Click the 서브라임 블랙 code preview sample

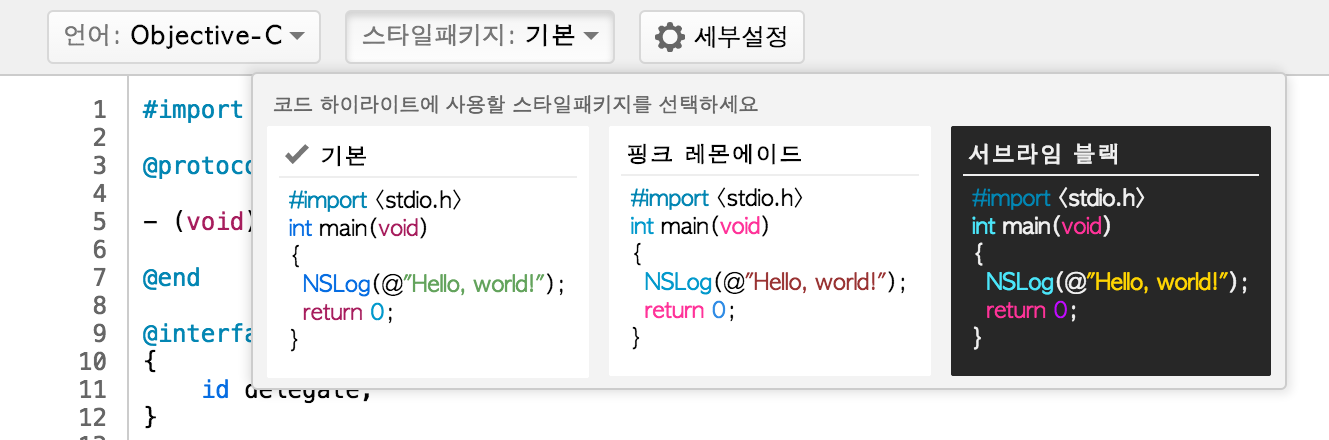tap(1110, 269)
